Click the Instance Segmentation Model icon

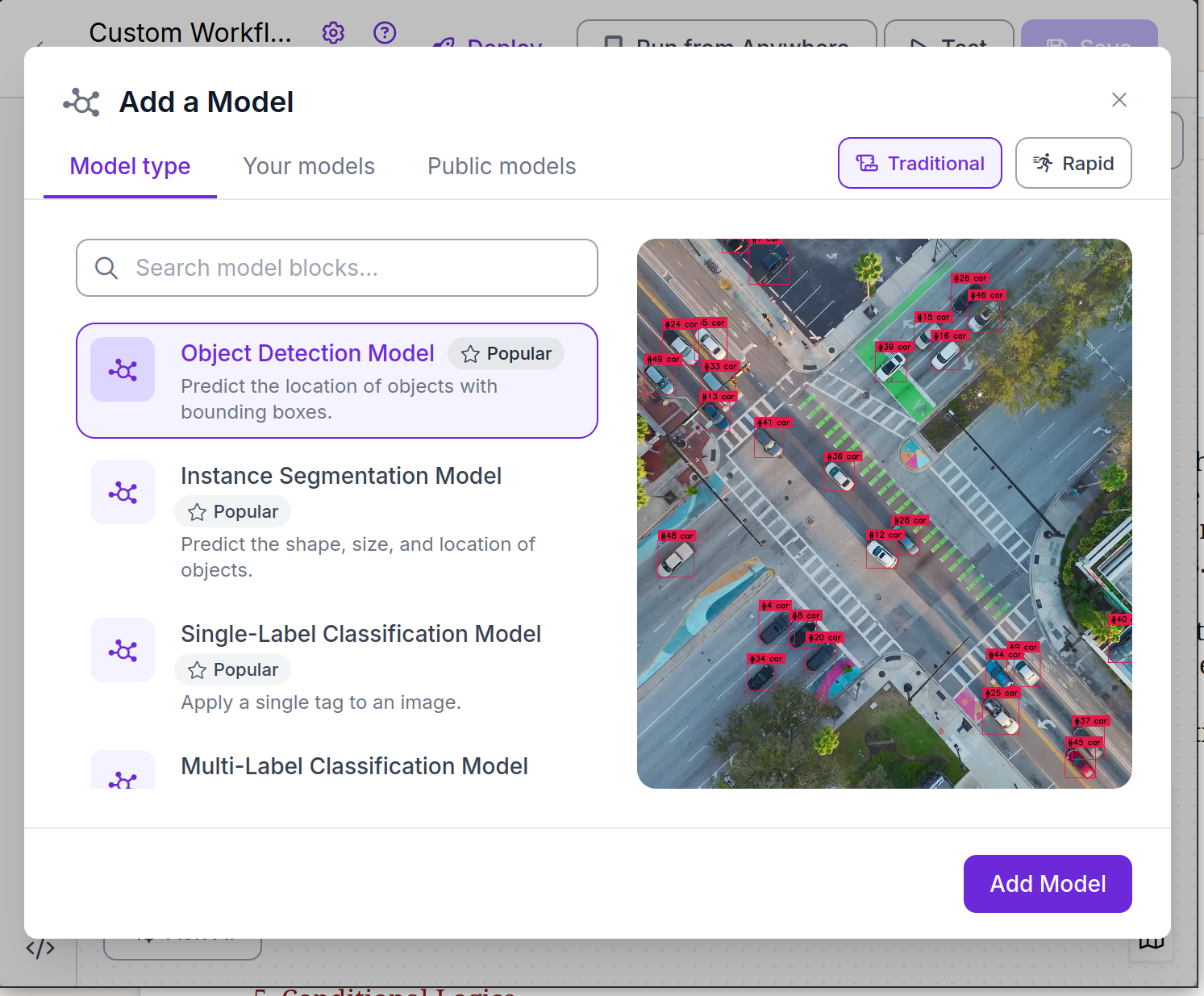[x=123, y=492]
